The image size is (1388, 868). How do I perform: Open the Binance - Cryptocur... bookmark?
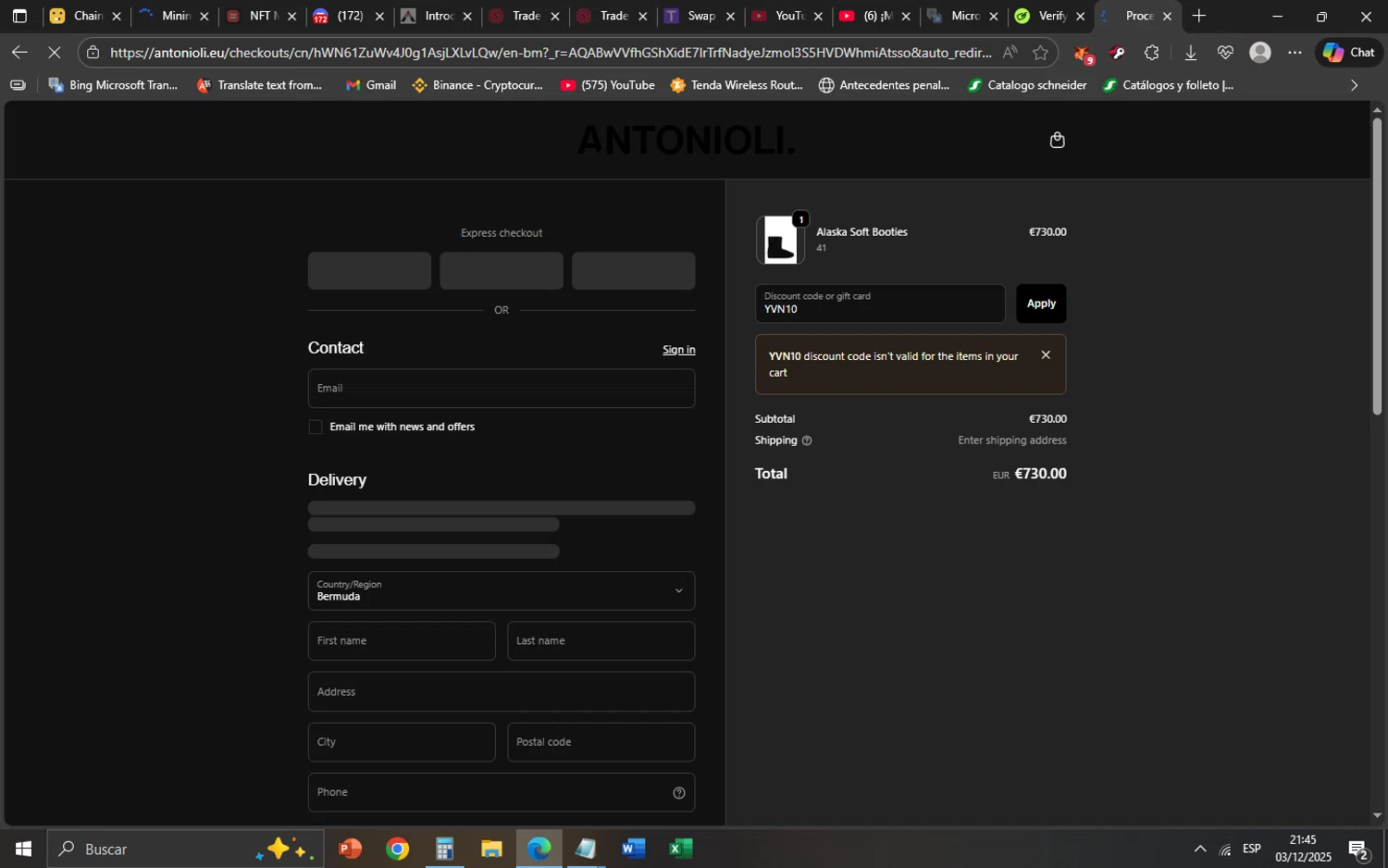coord(477,85)
